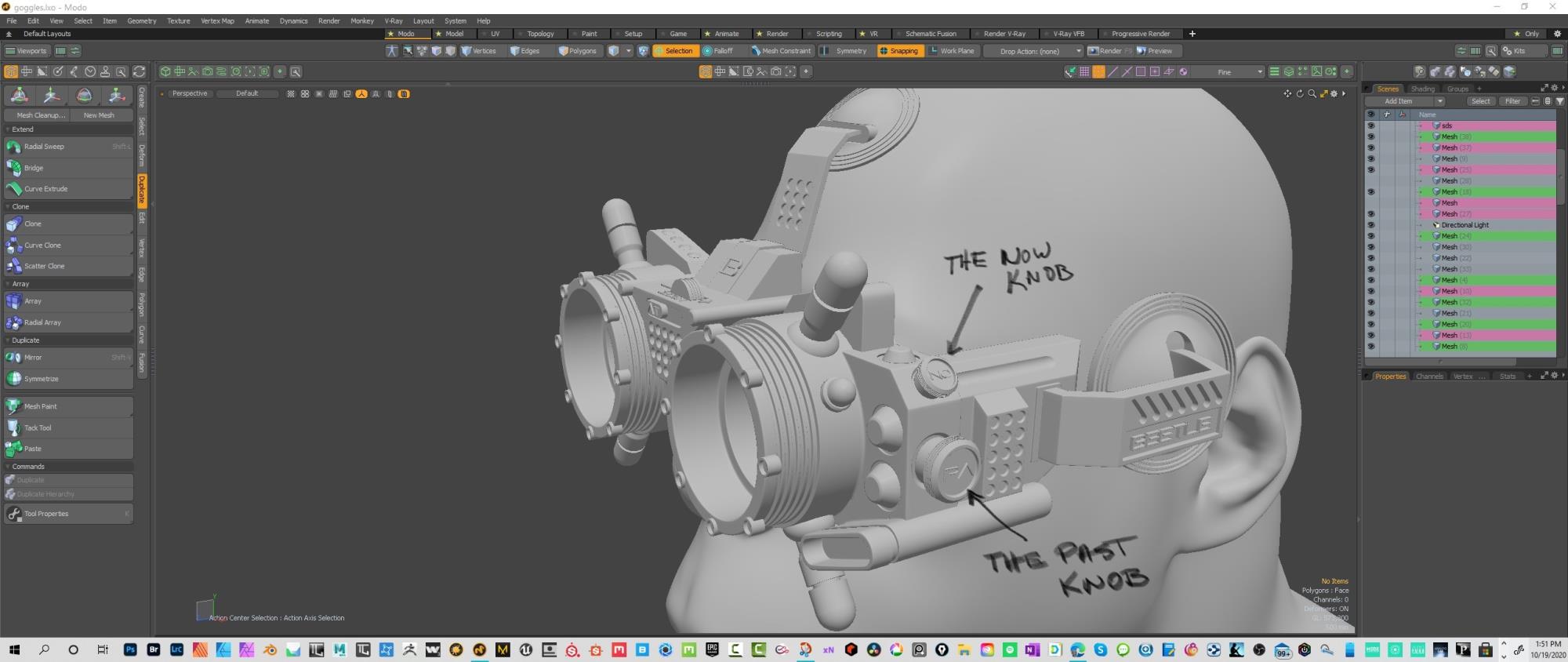The width and height of the screenshot is (1568, 662).
Task: Click the New Mesh button
Action: click(x=100, y=115)
